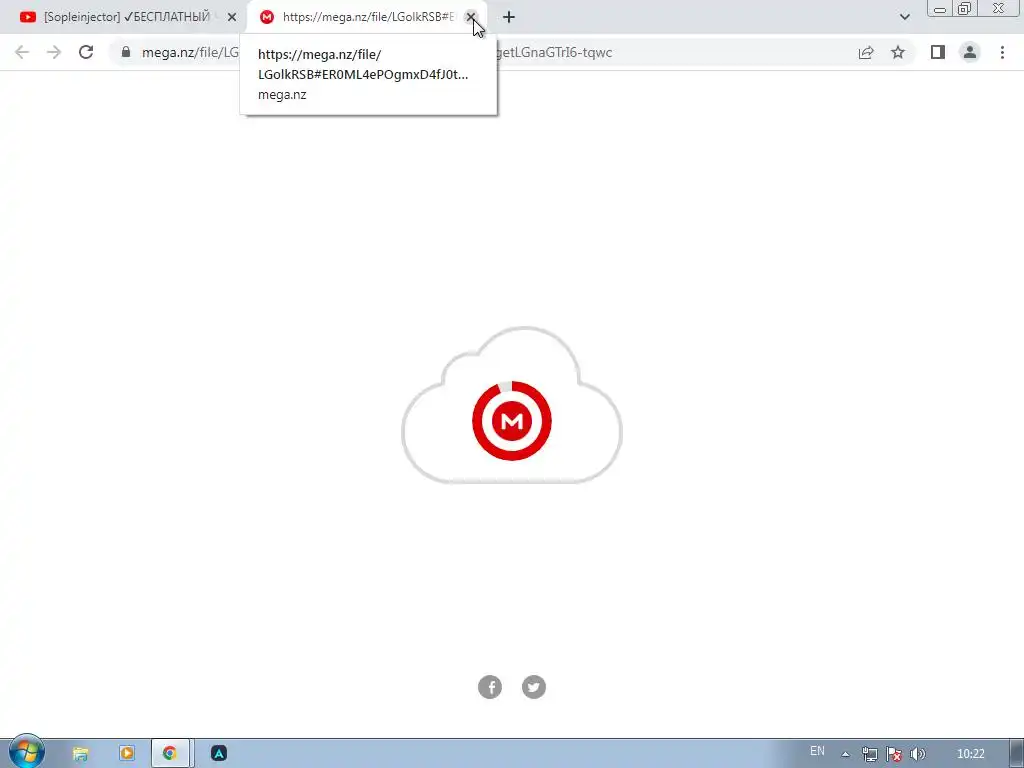Open the tab search dropdown arrow
Viewport: 1024px width, 768px height.
904,17
